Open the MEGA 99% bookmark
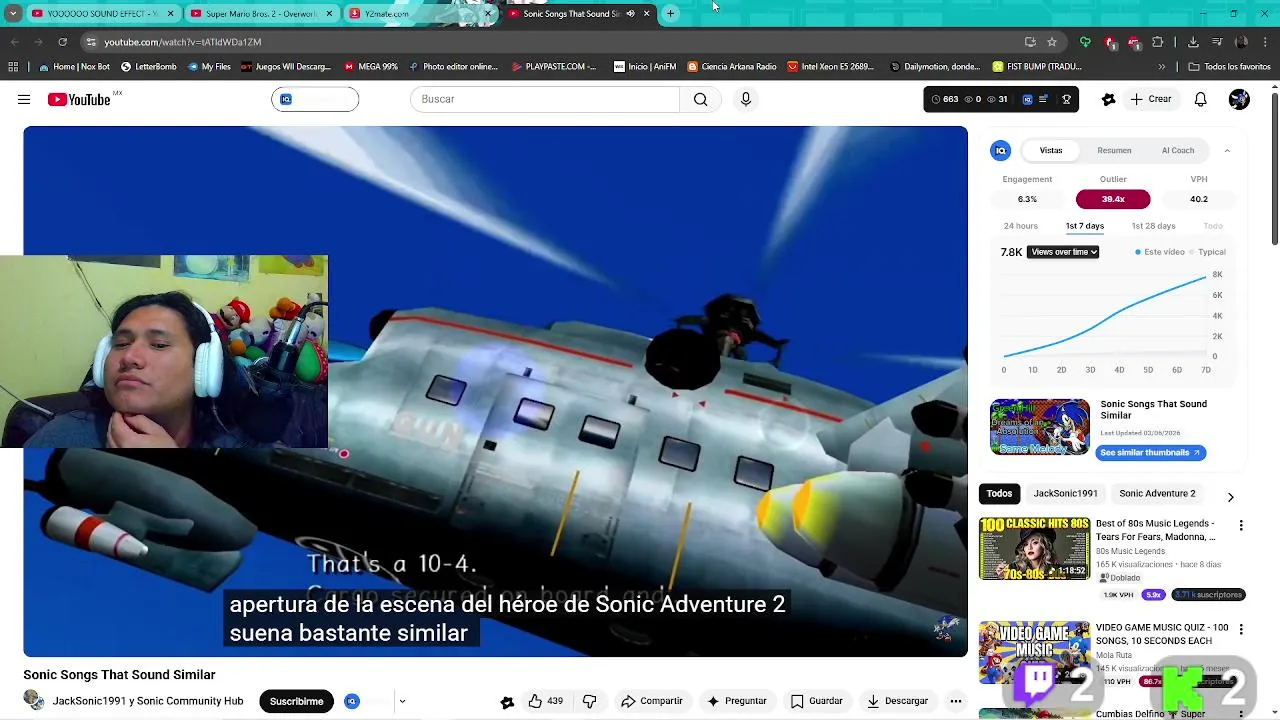The image size is (1280, 720). [x=371, y=67]
